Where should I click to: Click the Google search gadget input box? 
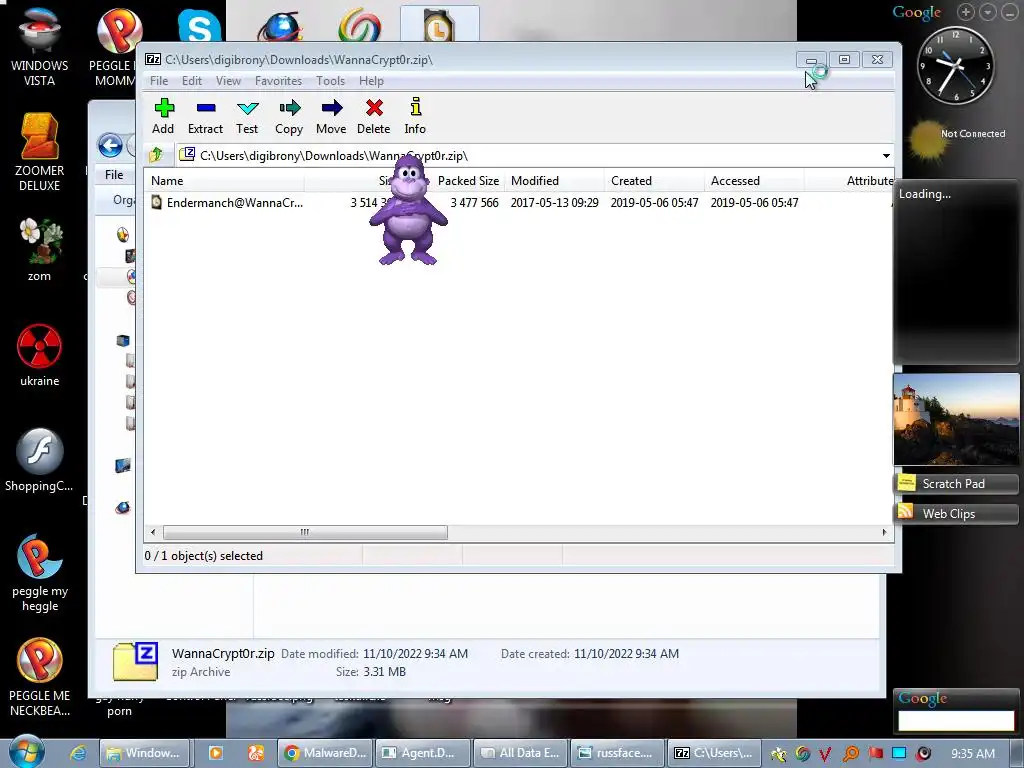point(956,720)
